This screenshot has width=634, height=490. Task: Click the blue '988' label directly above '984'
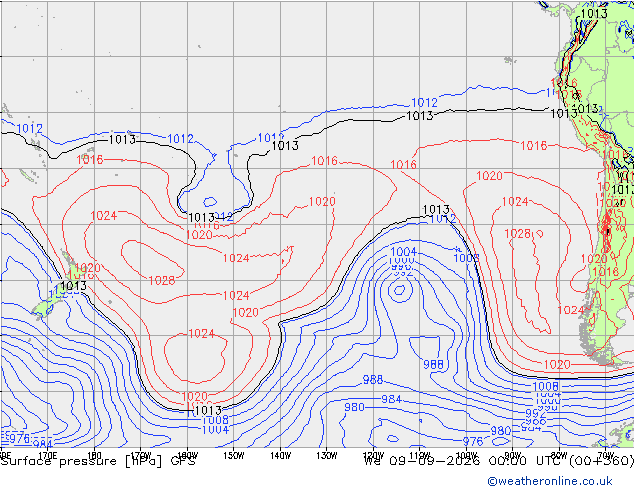pyautogui.click(x=372, y=380)
